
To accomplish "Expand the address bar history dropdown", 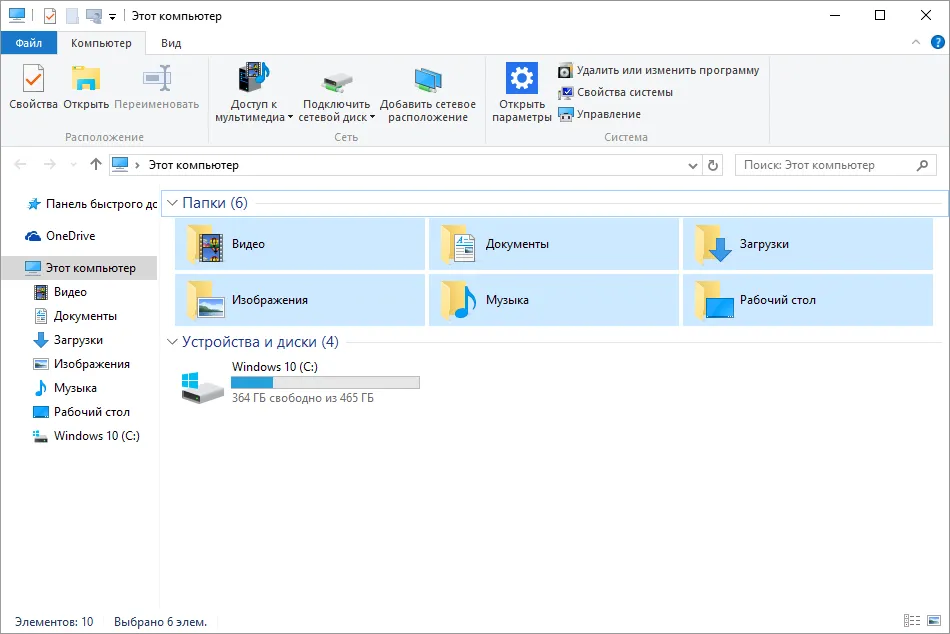I will tap(693, 165).
